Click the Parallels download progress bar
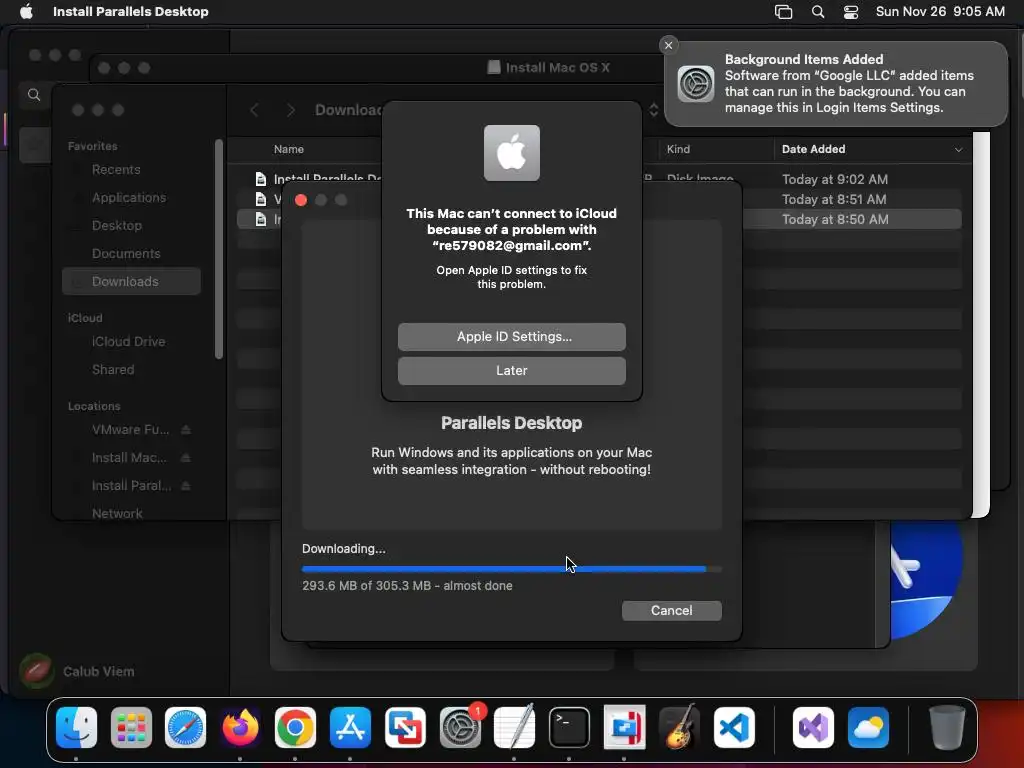This screenshot has width=1024, height=768. tap(511, 569)
